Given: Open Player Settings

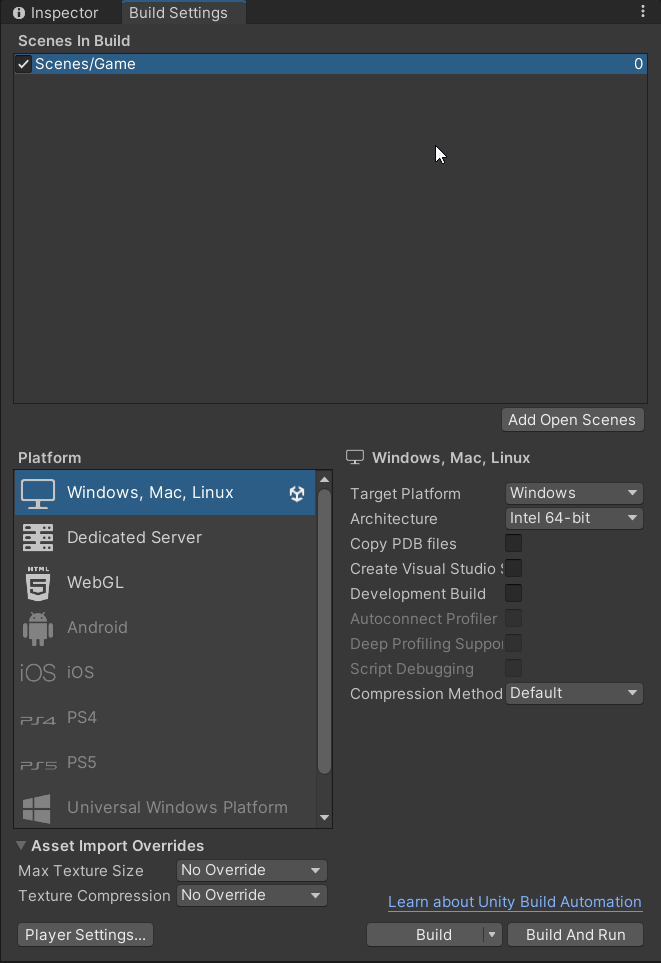Looking at the screenshot, I should [85, 935].
